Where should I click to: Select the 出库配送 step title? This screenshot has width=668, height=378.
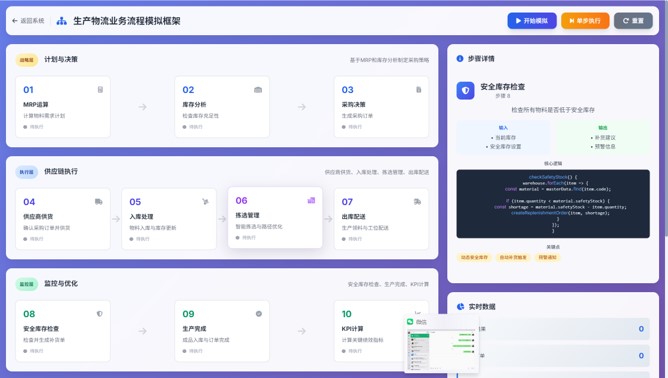click(354, 216)
